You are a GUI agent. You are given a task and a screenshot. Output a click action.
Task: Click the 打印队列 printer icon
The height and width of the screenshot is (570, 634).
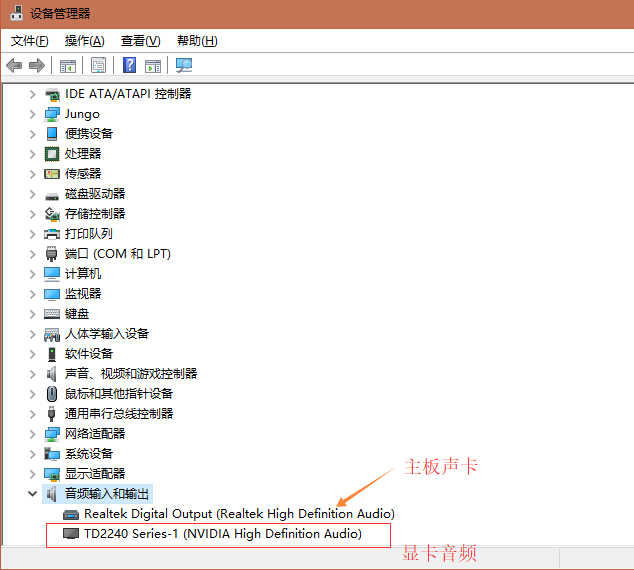pyautogui.click(x=52, y=234)
